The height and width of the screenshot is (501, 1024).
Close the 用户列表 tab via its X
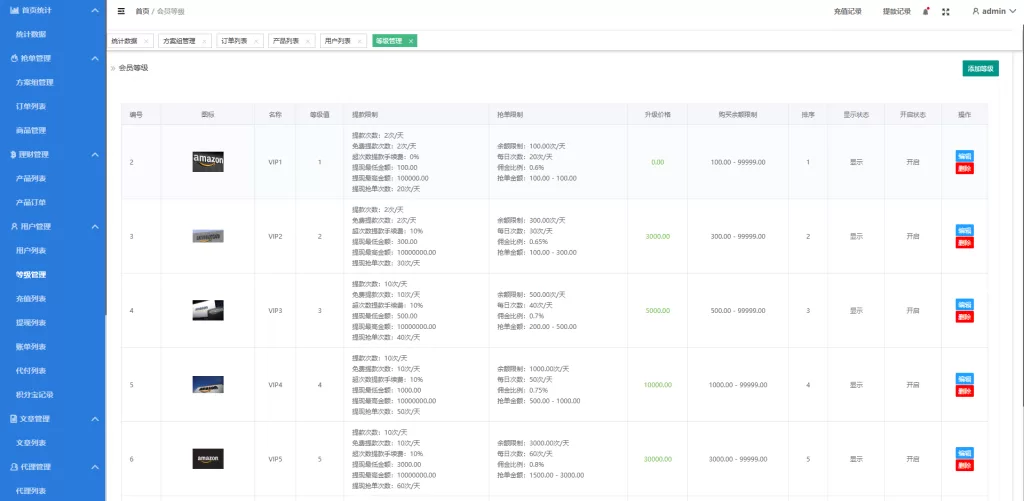(x=359, y=41)
